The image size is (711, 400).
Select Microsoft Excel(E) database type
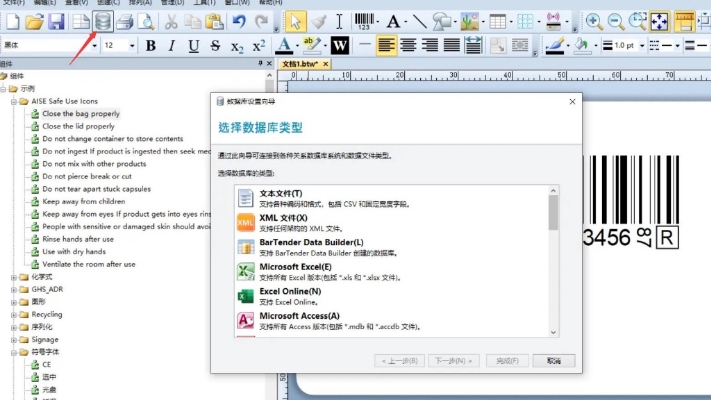pos(392,272)
